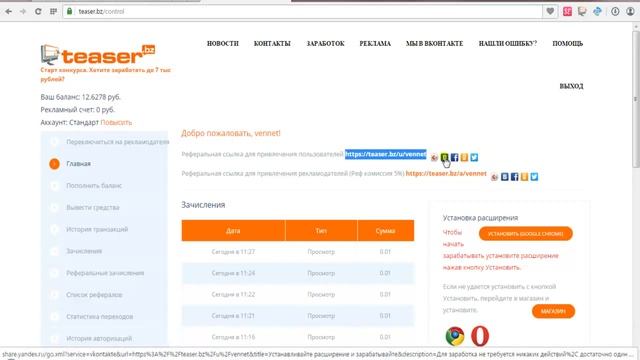
Task: Open the МЫ В ВКОНТАКТЕ menu item
Action: click(x=434, y=43)
